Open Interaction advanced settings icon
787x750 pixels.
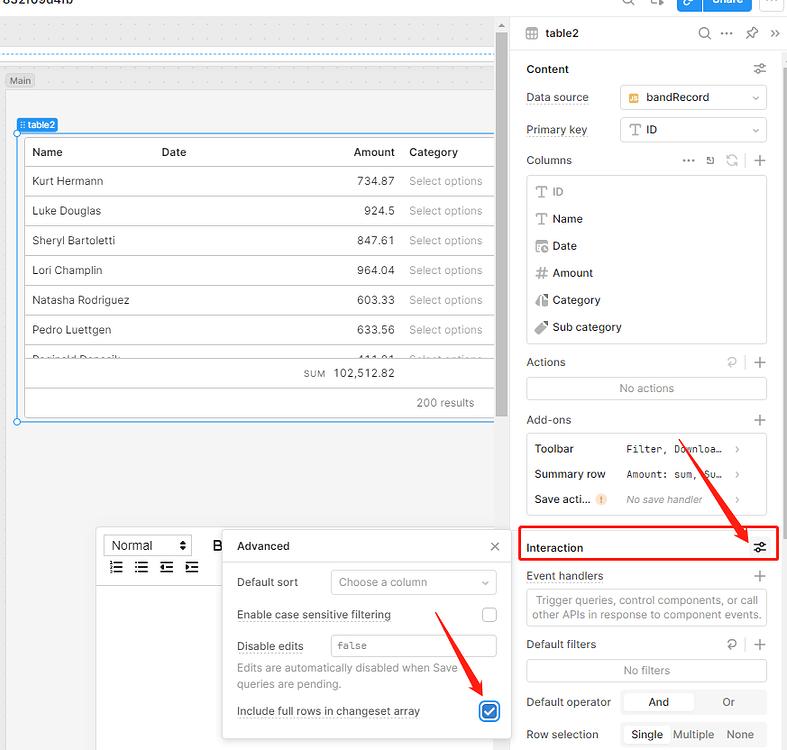(760, 547)
